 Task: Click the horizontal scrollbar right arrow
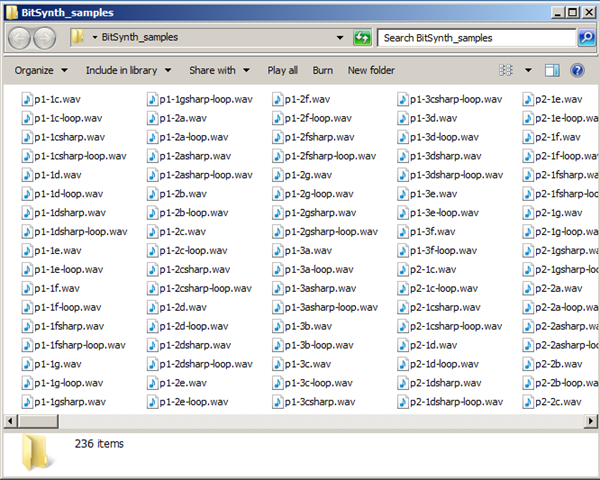pyautogui.click(x=590, y=421)
